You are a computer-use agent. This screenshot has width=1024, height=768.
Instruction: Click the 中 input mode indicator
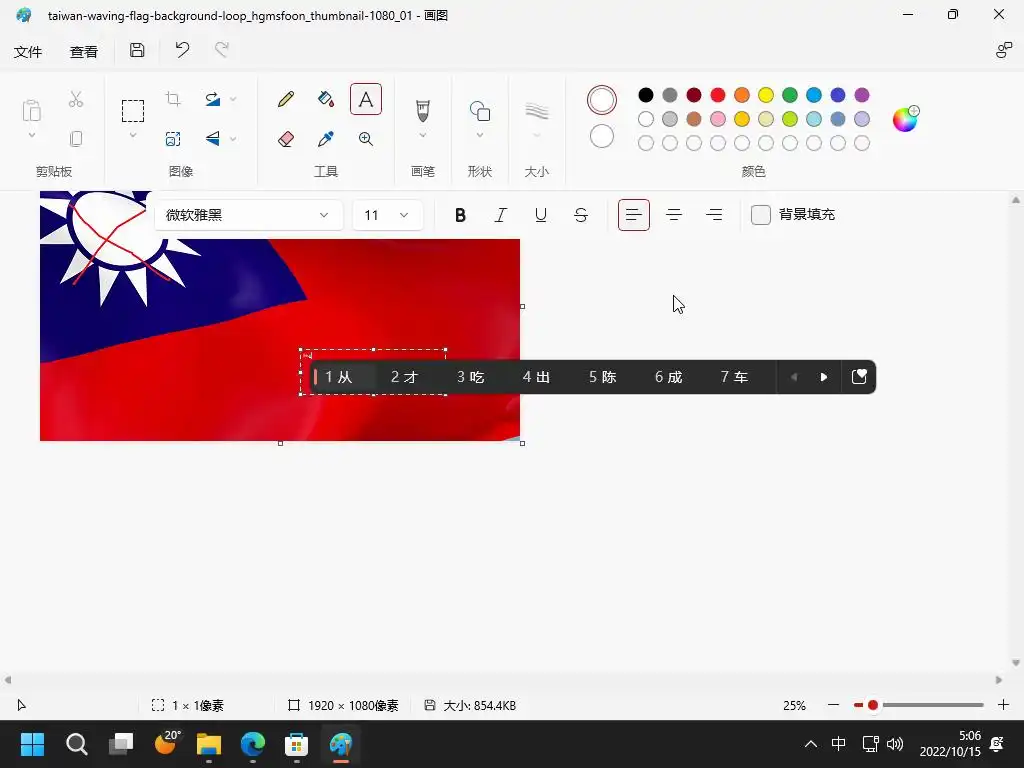[839, 744]
